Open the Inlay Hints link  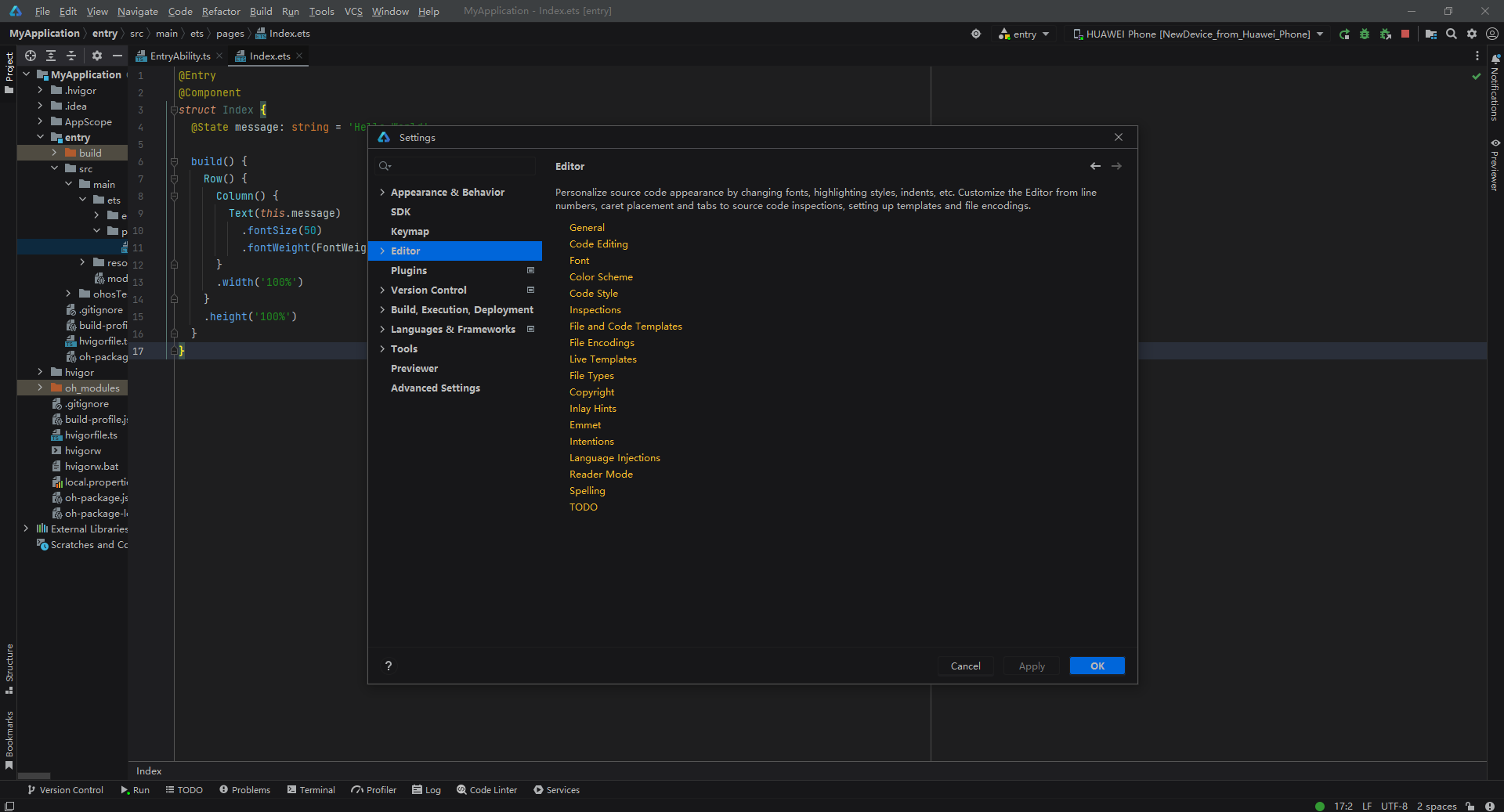[593, 408]
